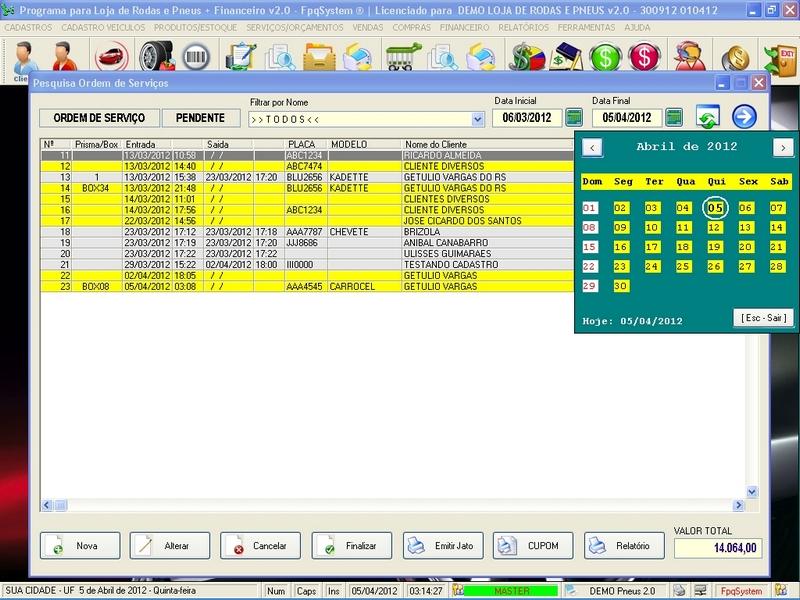The image size is (800, 600).
Task: Click the Data Inicial date field
Action: (x=527, y=118)
